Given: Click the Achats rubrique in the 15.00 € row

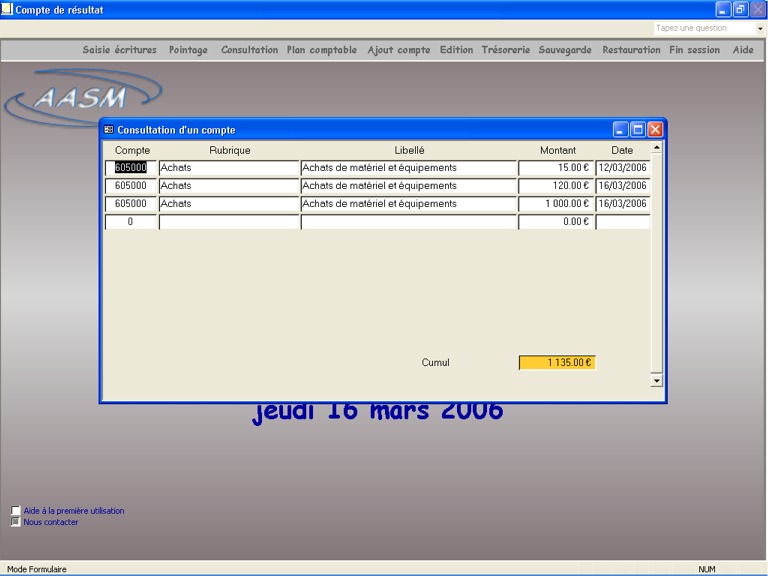Looking at the screenshot, I should tap(229, 168).
